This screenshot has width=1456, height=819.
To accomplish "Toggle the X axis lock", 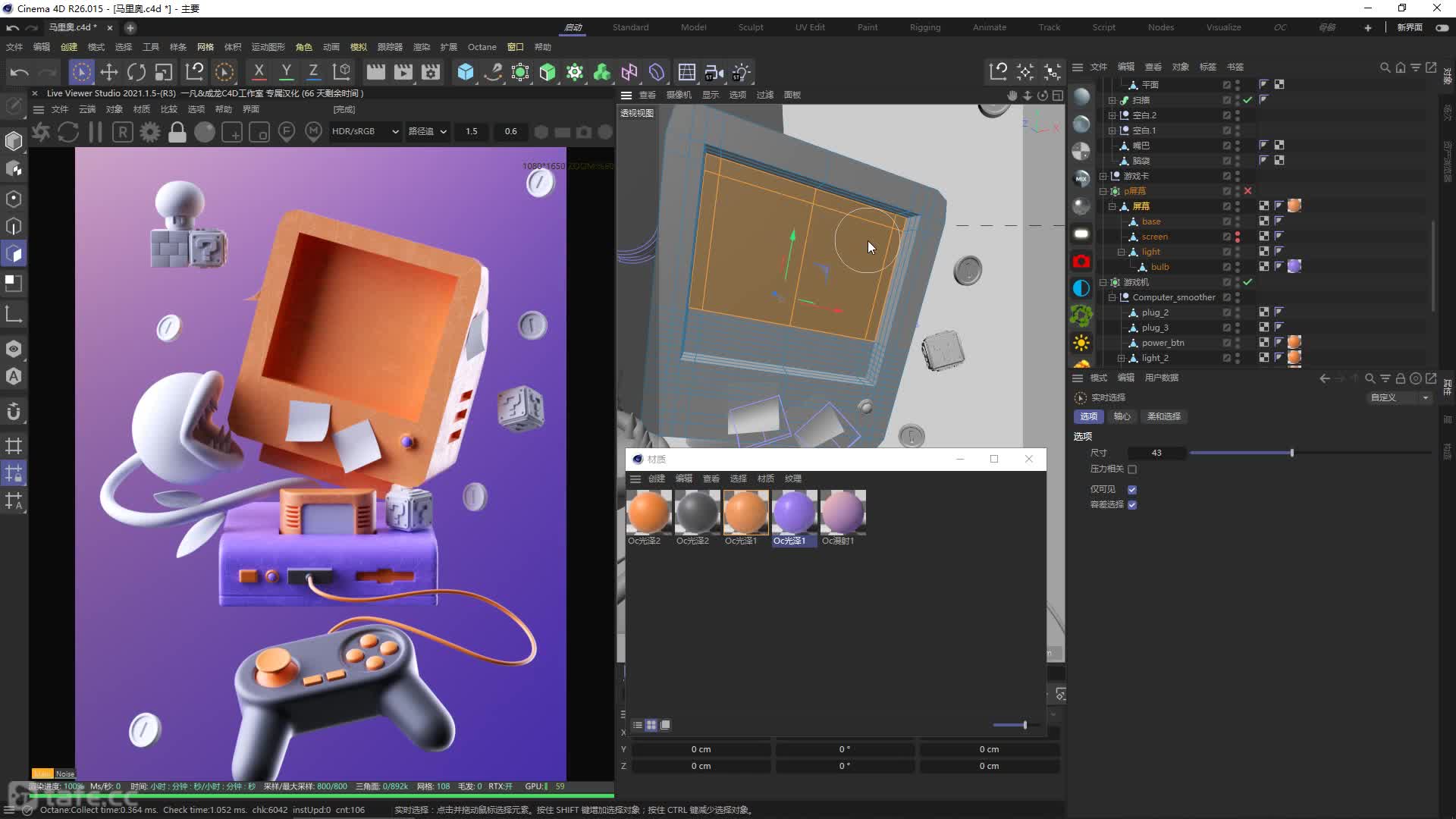I will [259, 72].
